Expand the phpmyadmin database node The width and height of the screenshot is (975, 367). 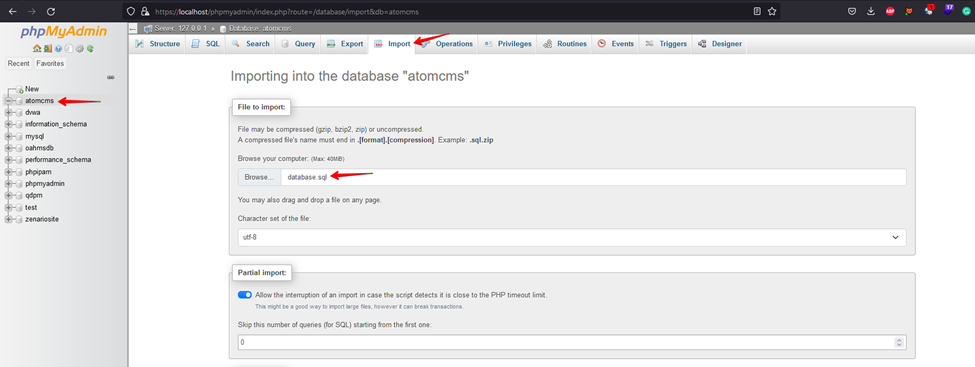pos(8,184)
